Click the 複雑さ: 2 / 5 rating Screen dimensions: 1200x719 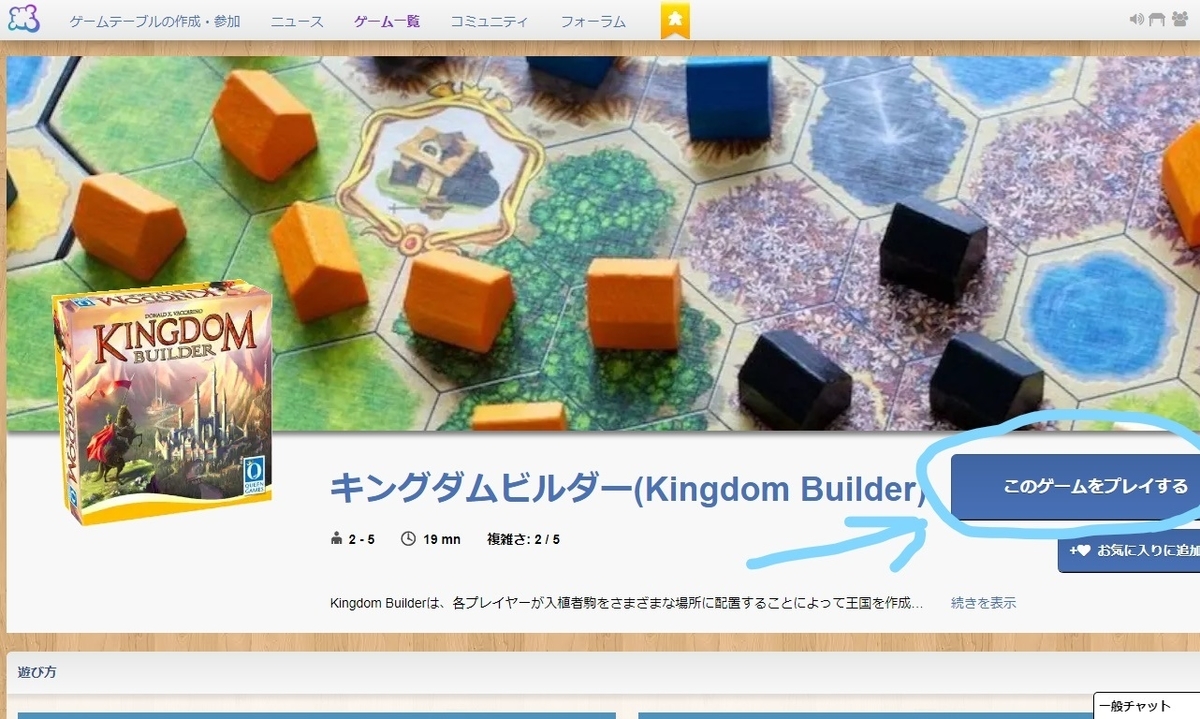pyautogui.click(x=523, y=540)
